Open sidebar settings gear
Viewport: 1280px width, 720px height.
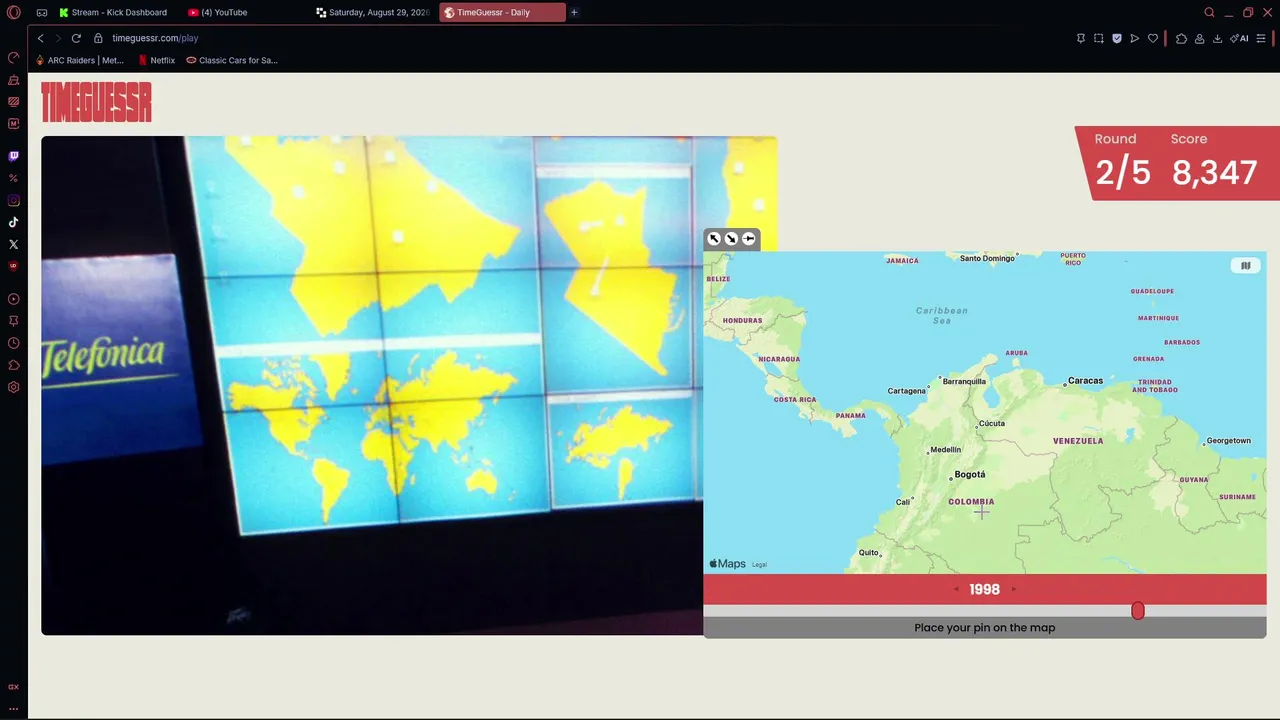(13, 387)
